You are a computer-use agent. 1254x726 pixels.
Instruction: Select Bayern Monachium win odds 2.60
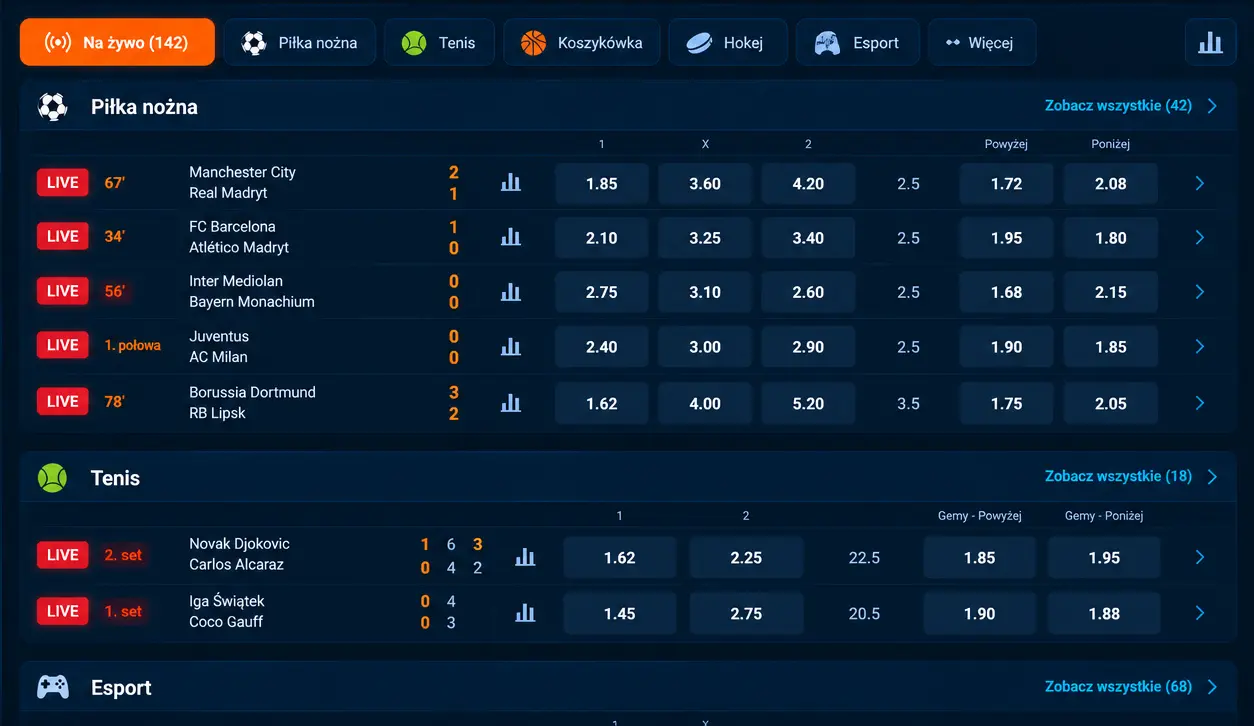click(x=808, y=292)
